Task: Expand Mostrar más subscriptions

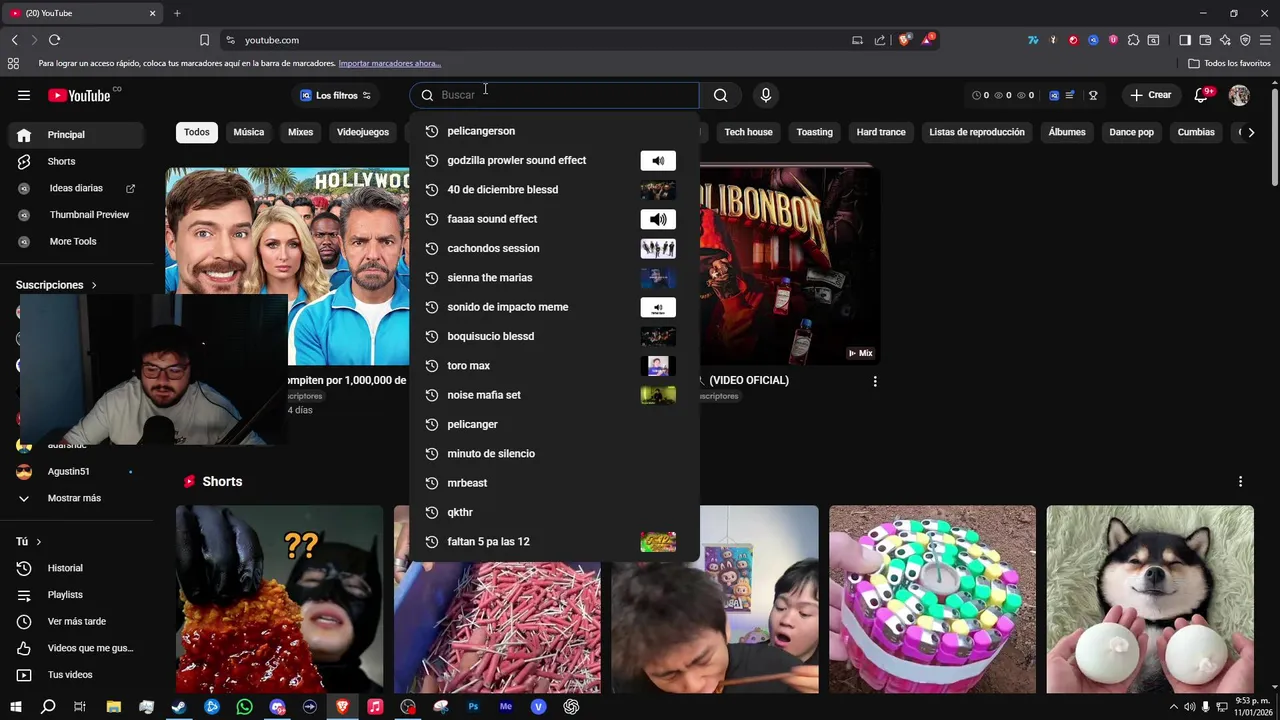Action: tap(74, 498)
